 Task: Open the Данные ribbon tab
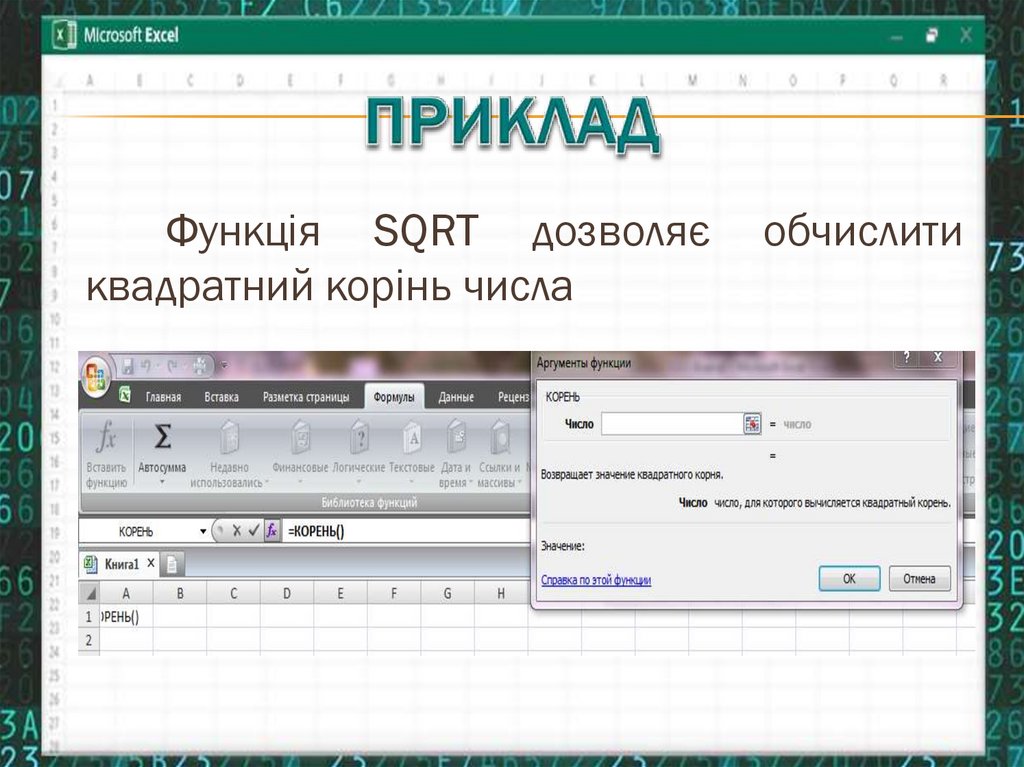point(456,397)
